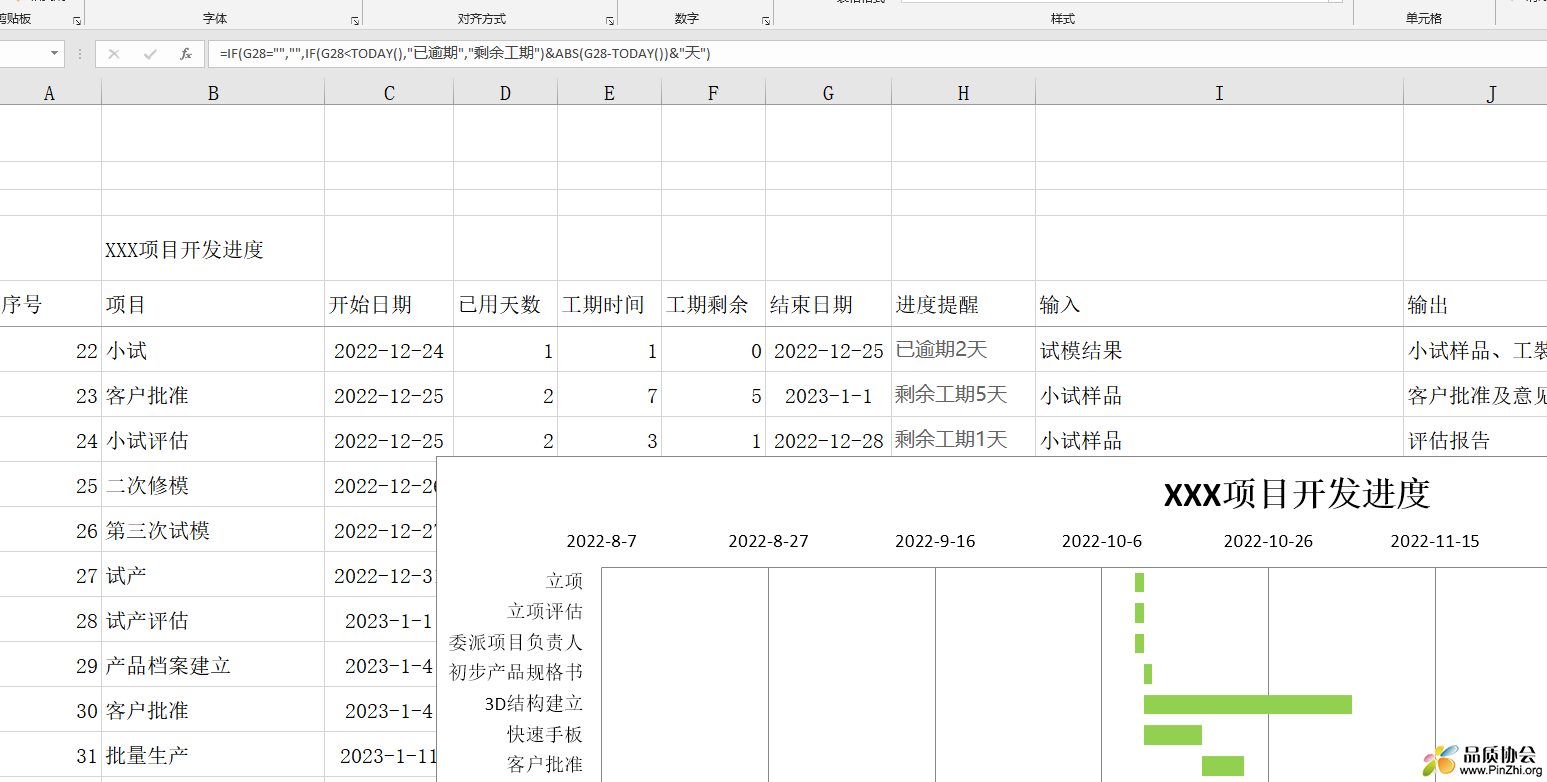
Task: Click the 开始日期 header cell
Action: 389,304
